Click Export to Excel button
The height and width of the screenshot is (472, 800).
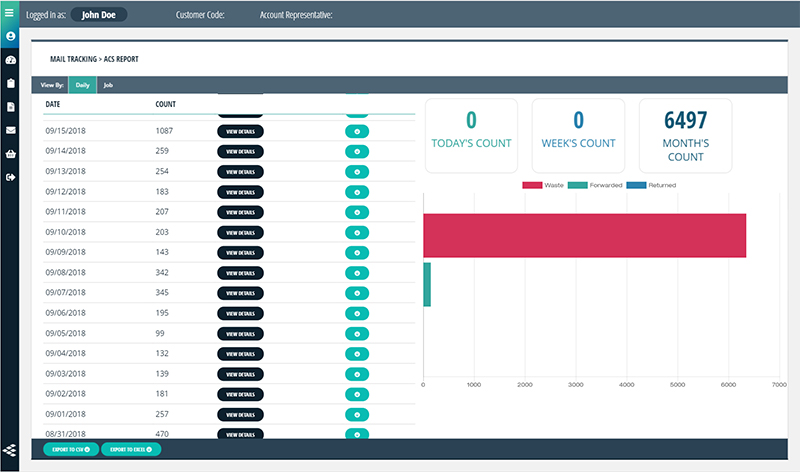click(x=131, y=450)
